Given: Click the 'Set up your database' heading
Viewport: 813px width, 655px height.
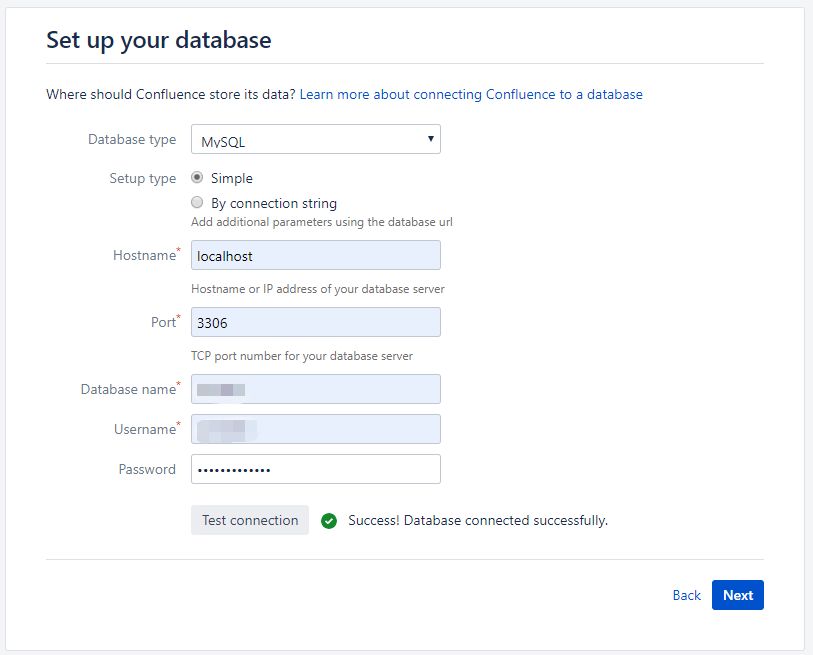Looking at the screenshot, I should pos(159,40).
